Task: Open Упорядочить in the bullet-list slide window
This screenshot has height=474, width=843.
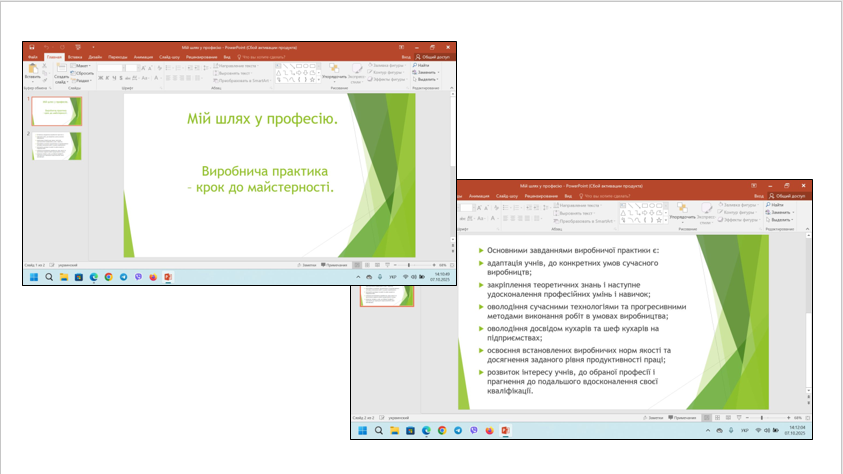Action: 683,214
